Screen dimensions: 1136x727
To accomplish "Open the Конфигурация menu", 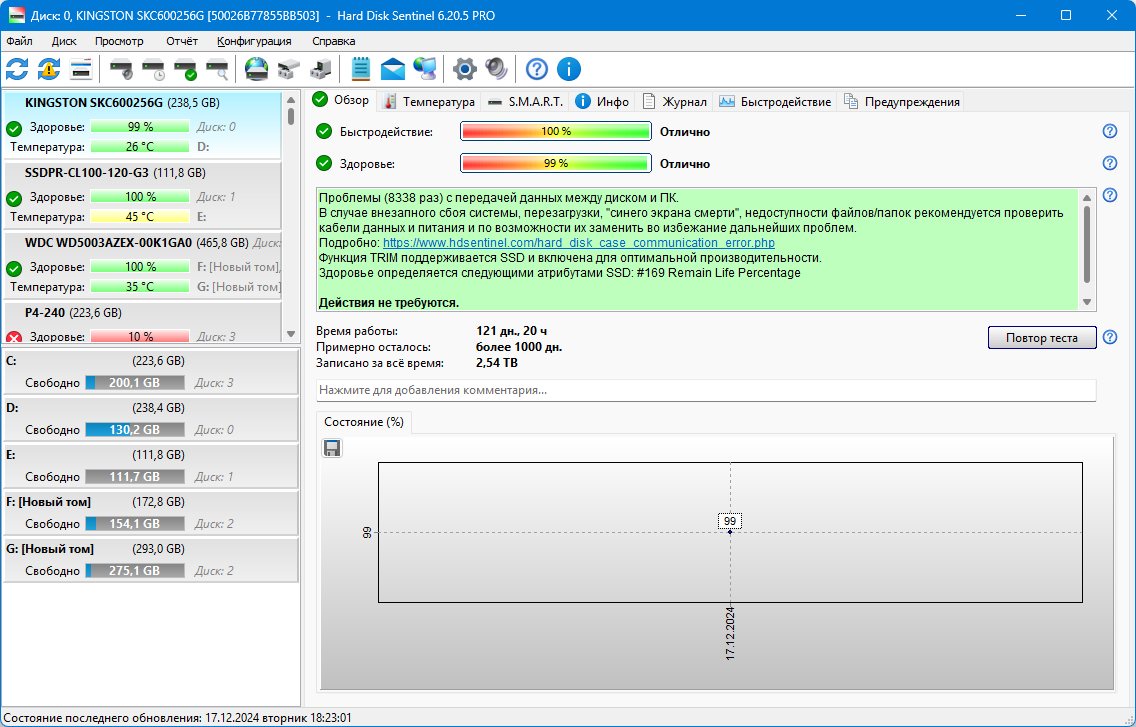I will point(254,41).
